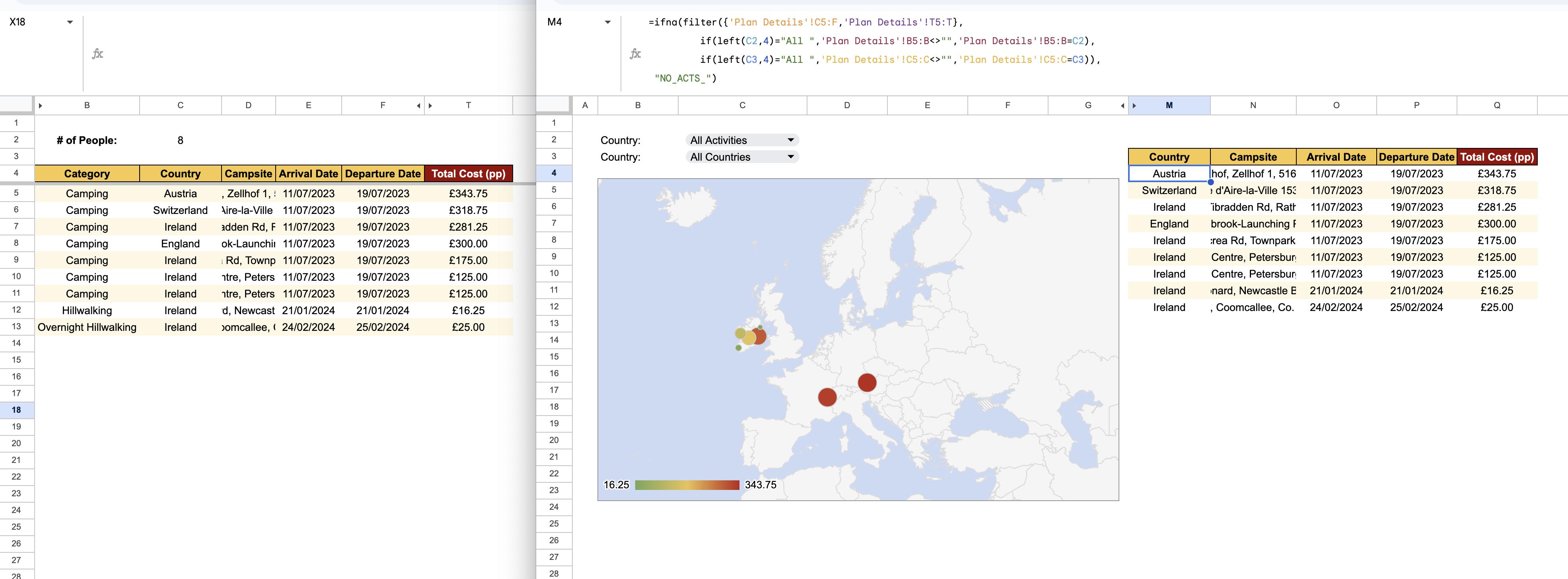Click the unhide arrow inside column G header
The width and height of the screenshot is (1568, 579).
[x=1123, y=105]
